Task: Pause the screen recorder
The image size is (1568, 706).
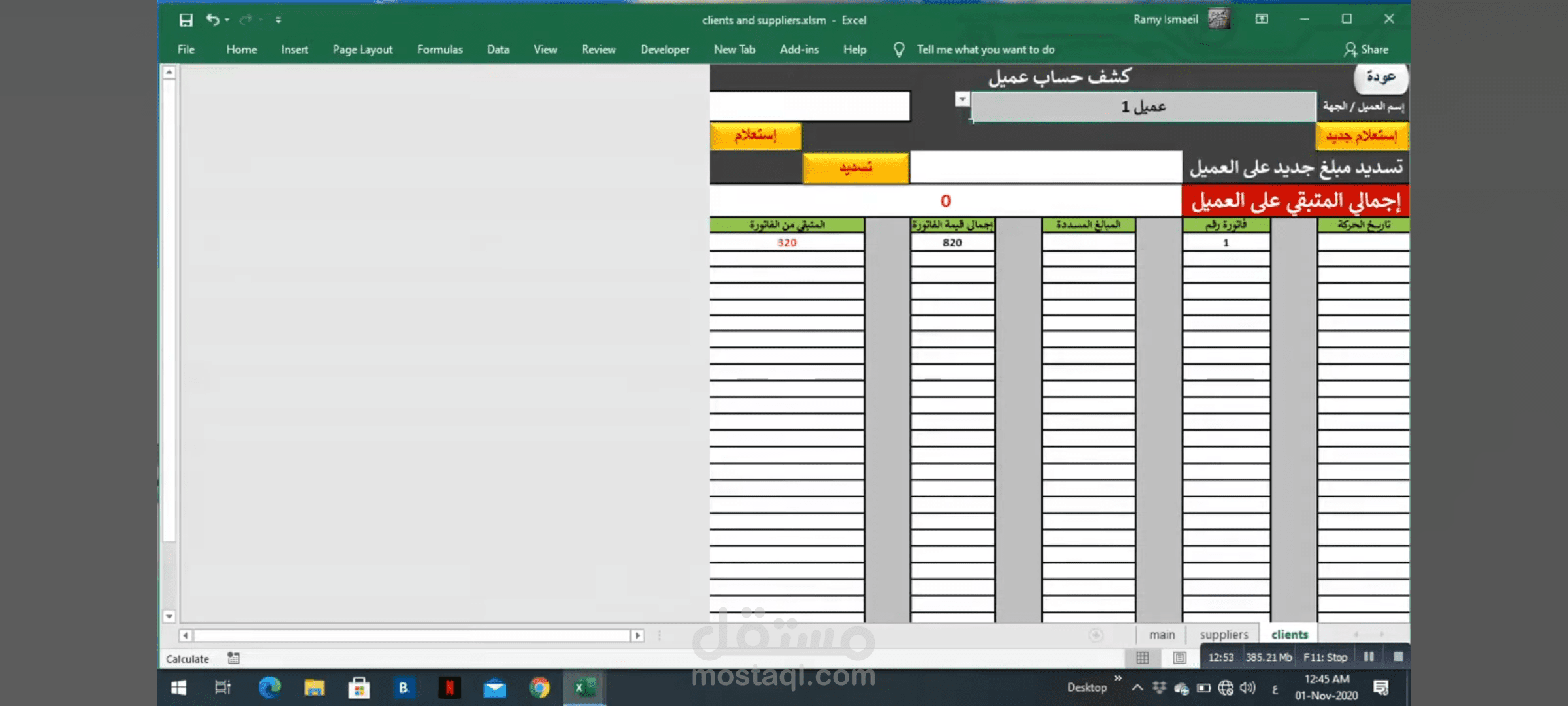Action: [x=1369, y=657]
